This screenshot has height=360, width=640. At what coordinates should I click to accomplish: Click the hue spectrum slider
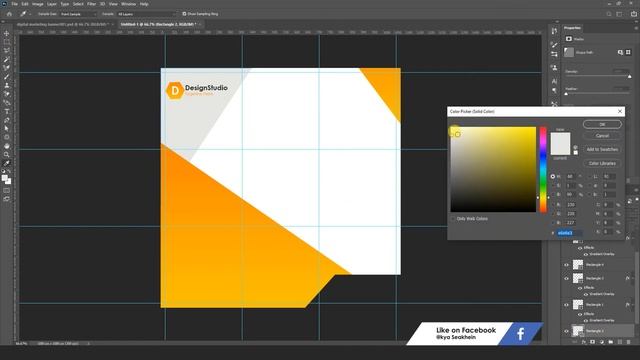(543, 169)
